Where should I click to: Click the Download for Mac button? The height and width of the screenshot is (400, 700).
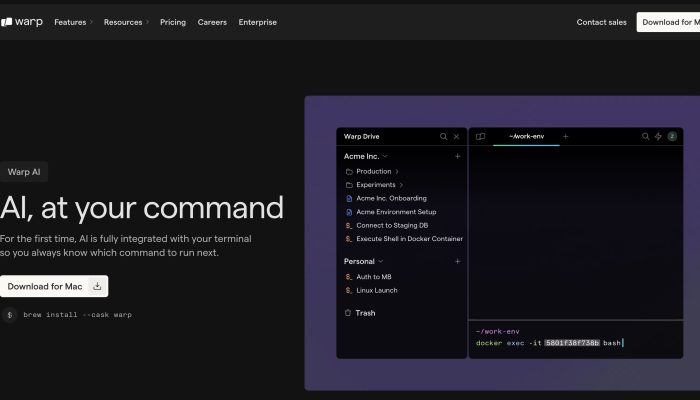[x=54, y=286]
